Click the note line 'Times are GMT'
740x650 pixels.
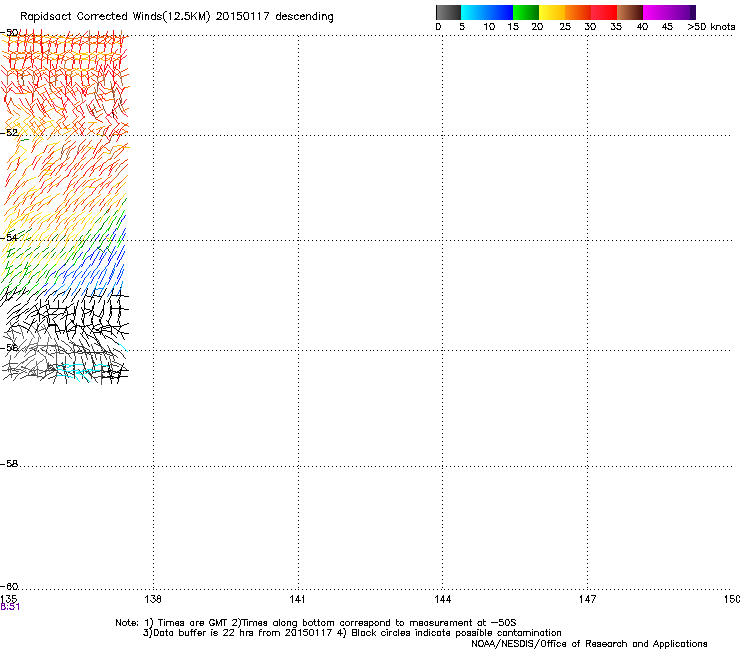192,623
